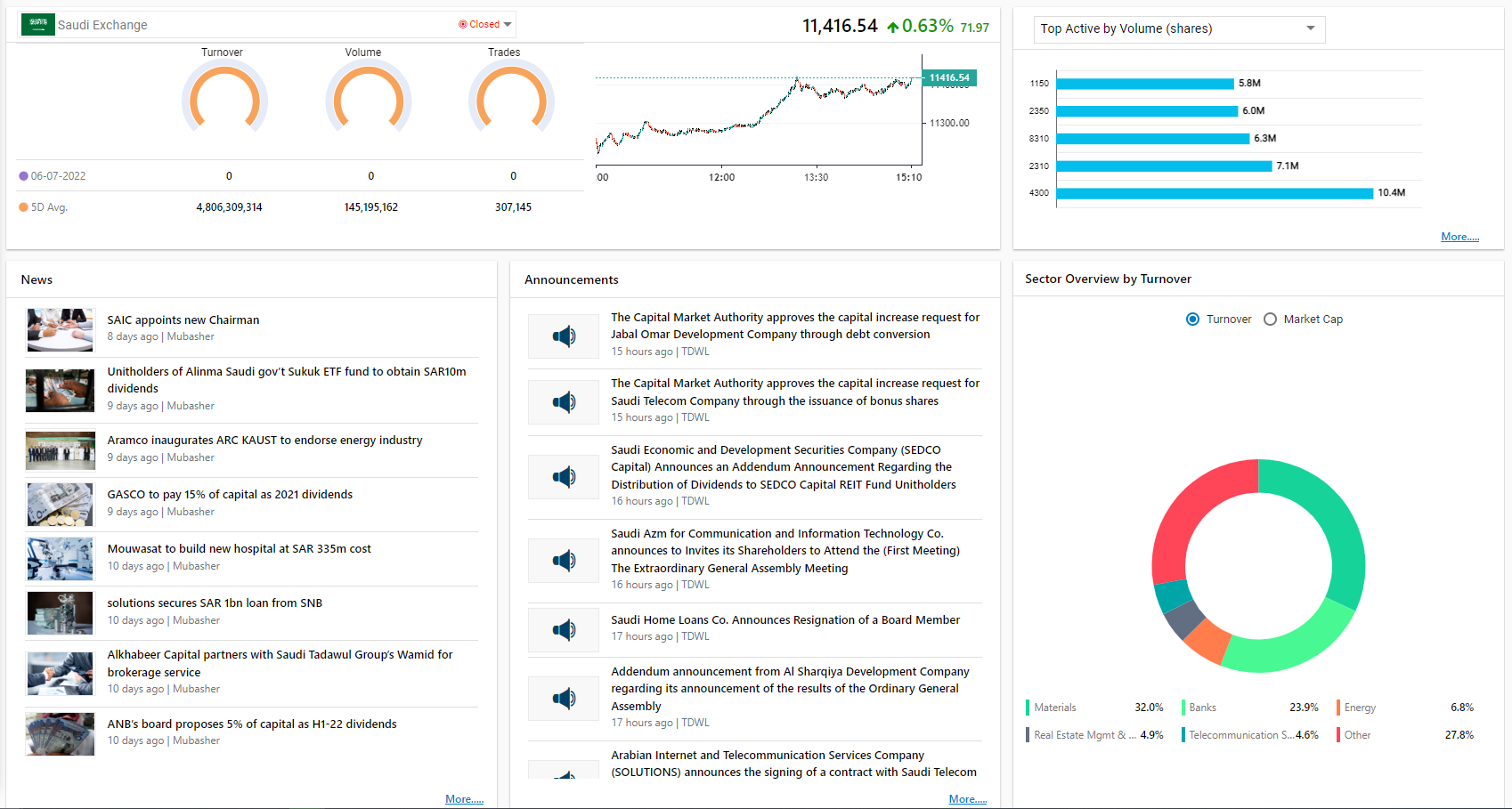Click More link under Announcements
1512x809 pixels.
pyautogui.click(x=967, y=799)
